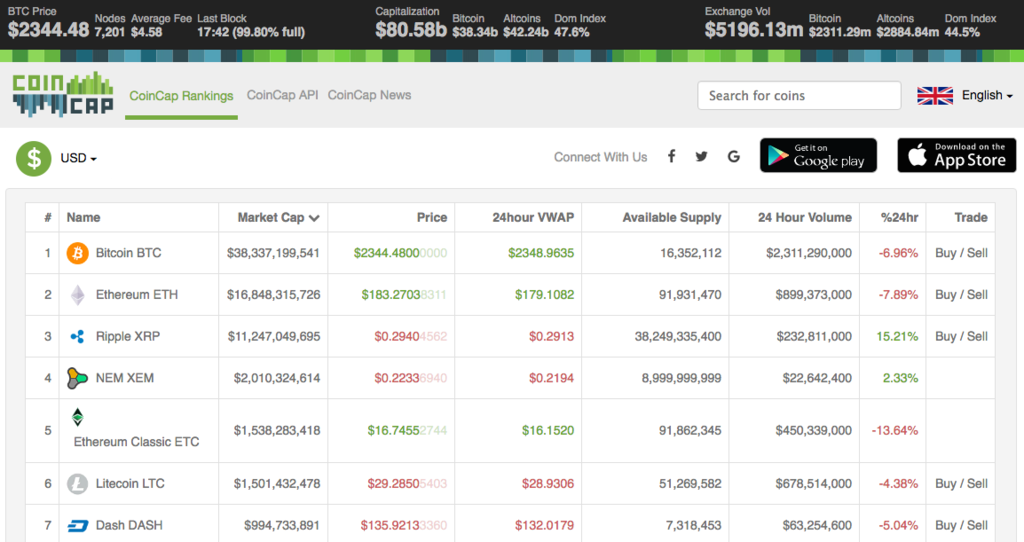Sort by the %24hr column header
This screenshot has width=1024, height=542.
(899, 217)
